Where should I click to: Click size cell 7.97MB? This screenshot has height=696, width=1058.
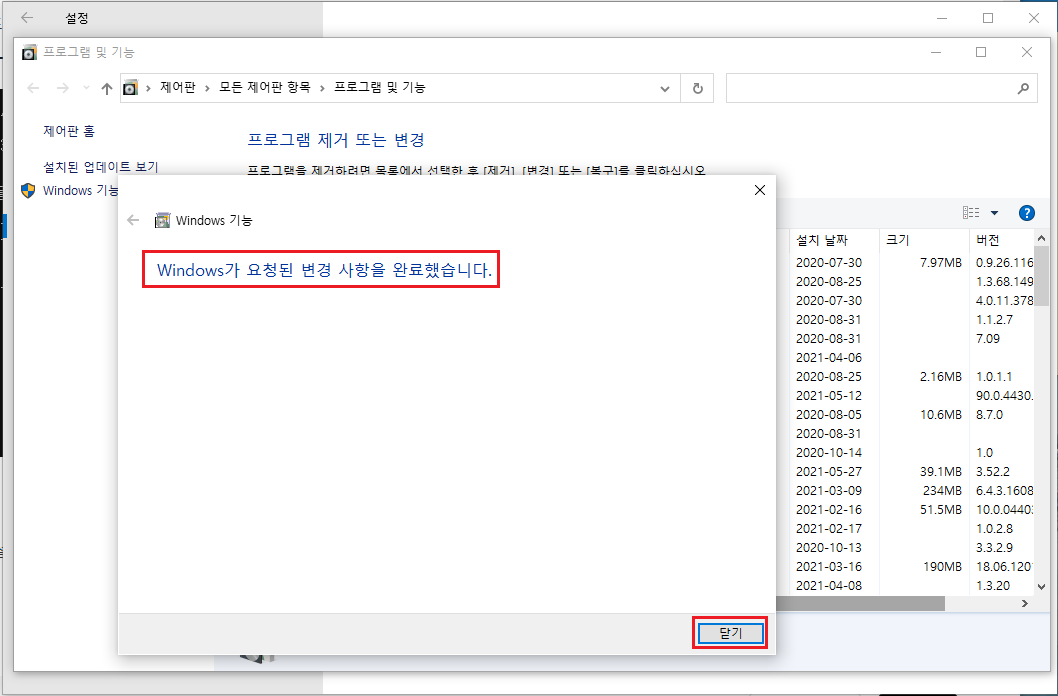tap(941, 262)
